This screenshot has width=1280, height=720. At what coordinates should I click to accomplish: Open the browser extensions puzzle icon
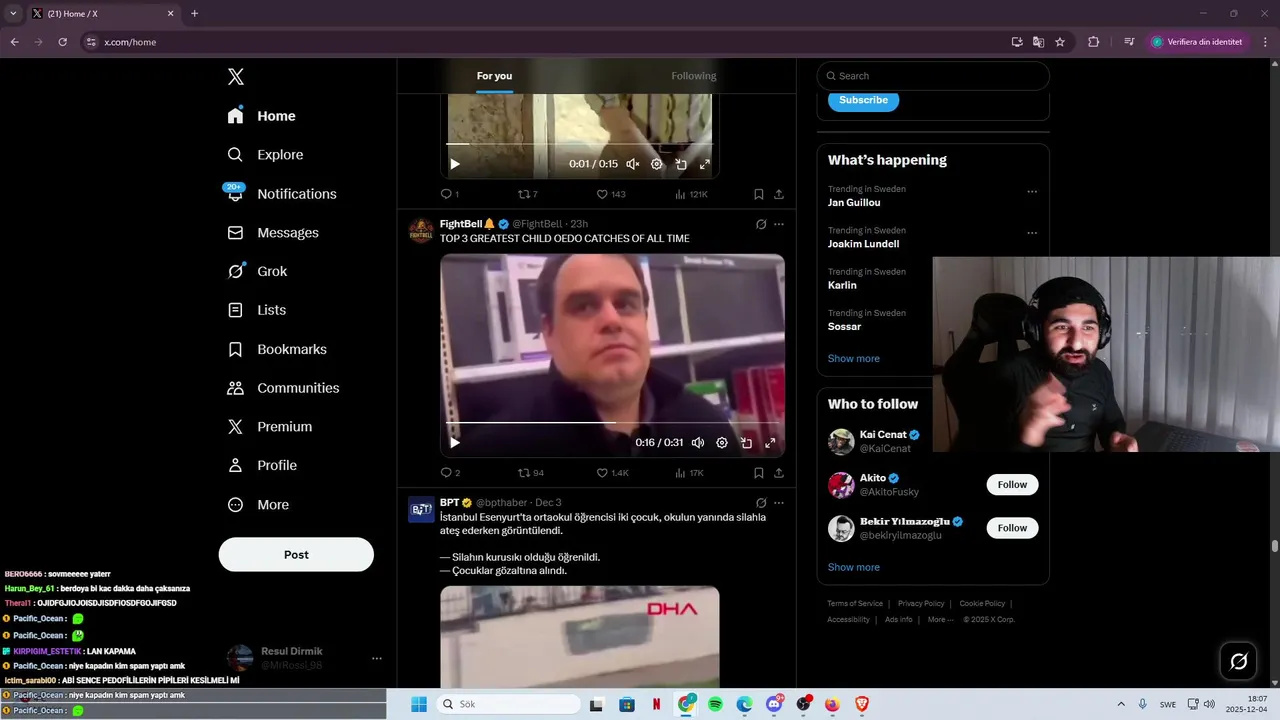click(1093, 42)
